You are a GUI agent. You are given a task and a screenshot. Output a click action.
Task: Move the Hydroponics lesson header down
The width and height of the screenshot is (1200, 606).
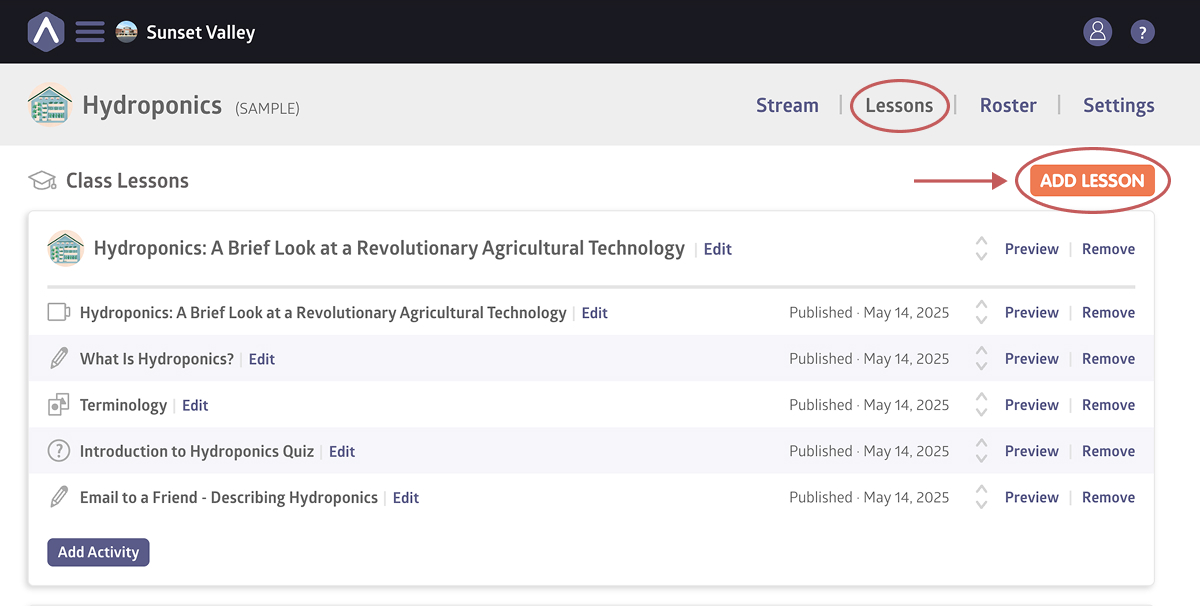pyautogui.click(x=981, y=256)
